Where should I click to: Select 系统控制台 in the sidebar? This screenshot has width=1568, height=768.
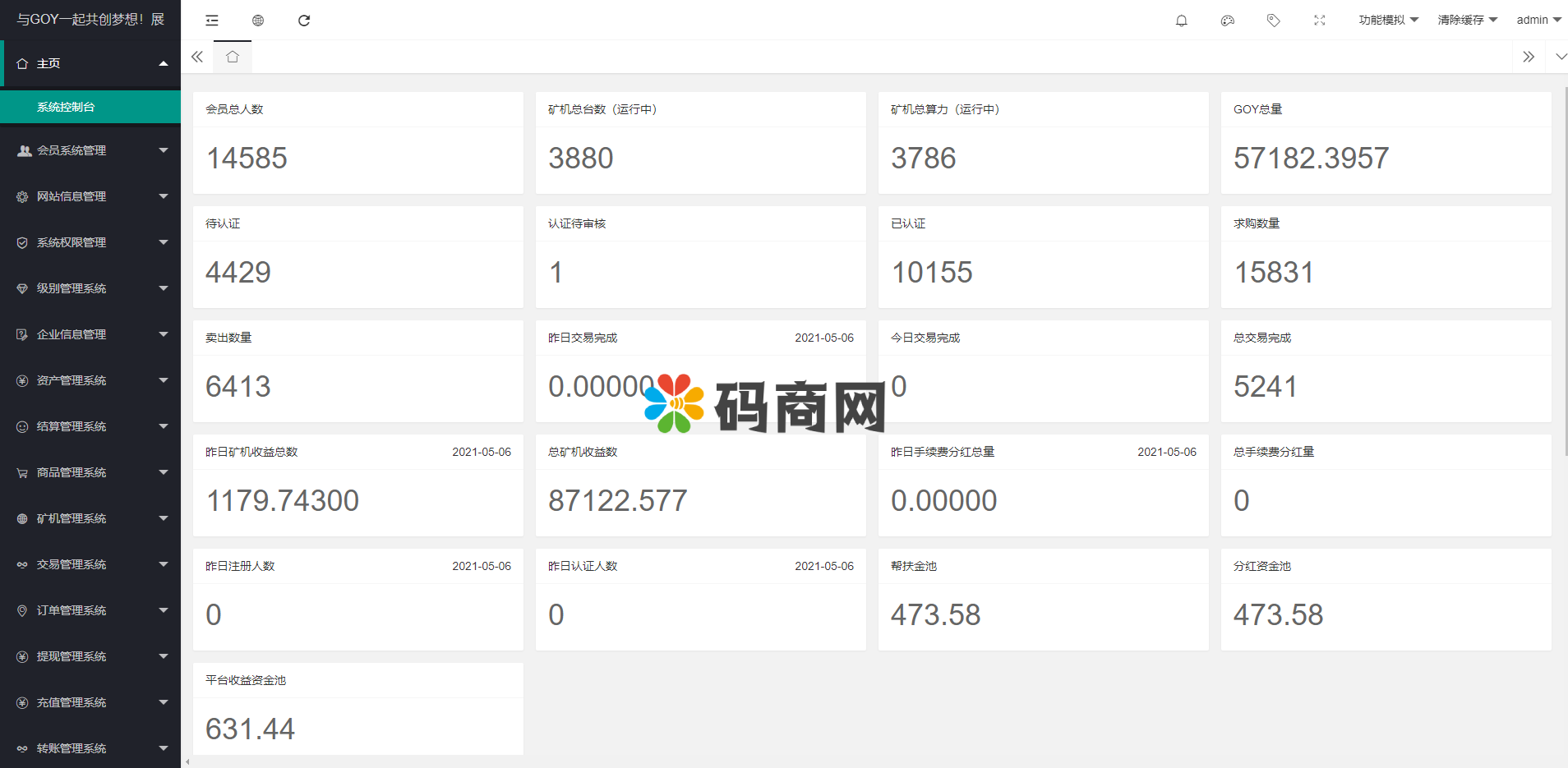point(66,107)
